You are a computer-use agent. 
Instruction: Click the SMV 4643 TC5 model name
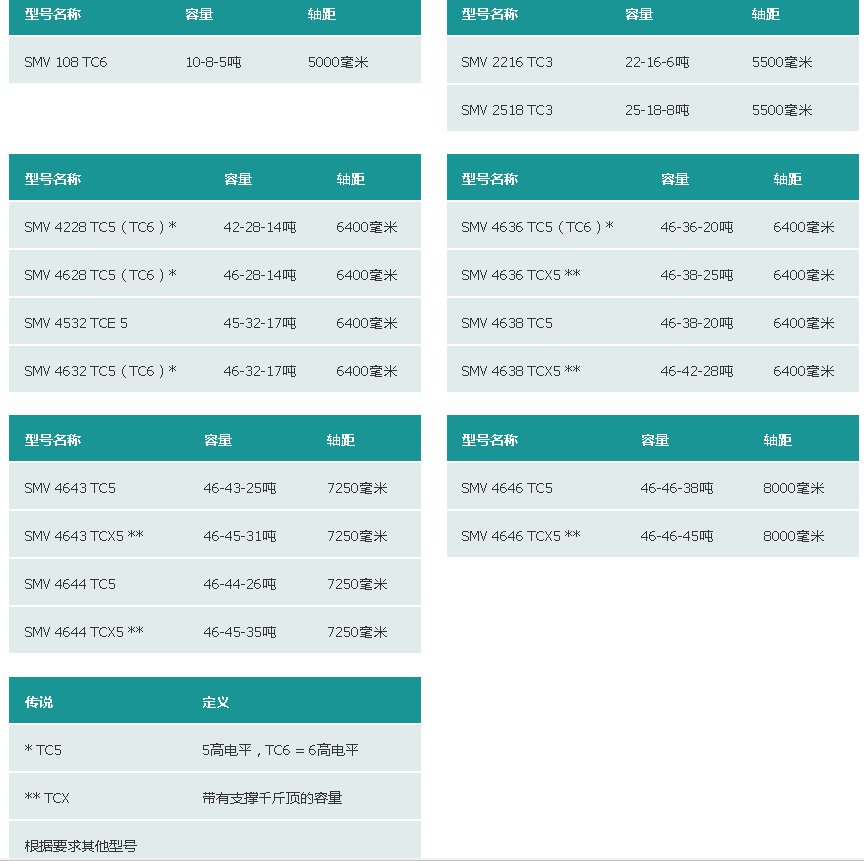point(70,488)
